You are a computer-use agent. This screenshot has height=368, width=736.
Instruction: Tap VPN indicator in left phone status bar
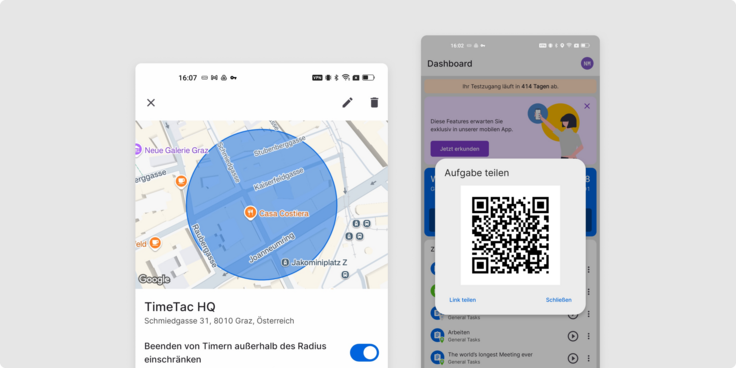pos(317,77)
